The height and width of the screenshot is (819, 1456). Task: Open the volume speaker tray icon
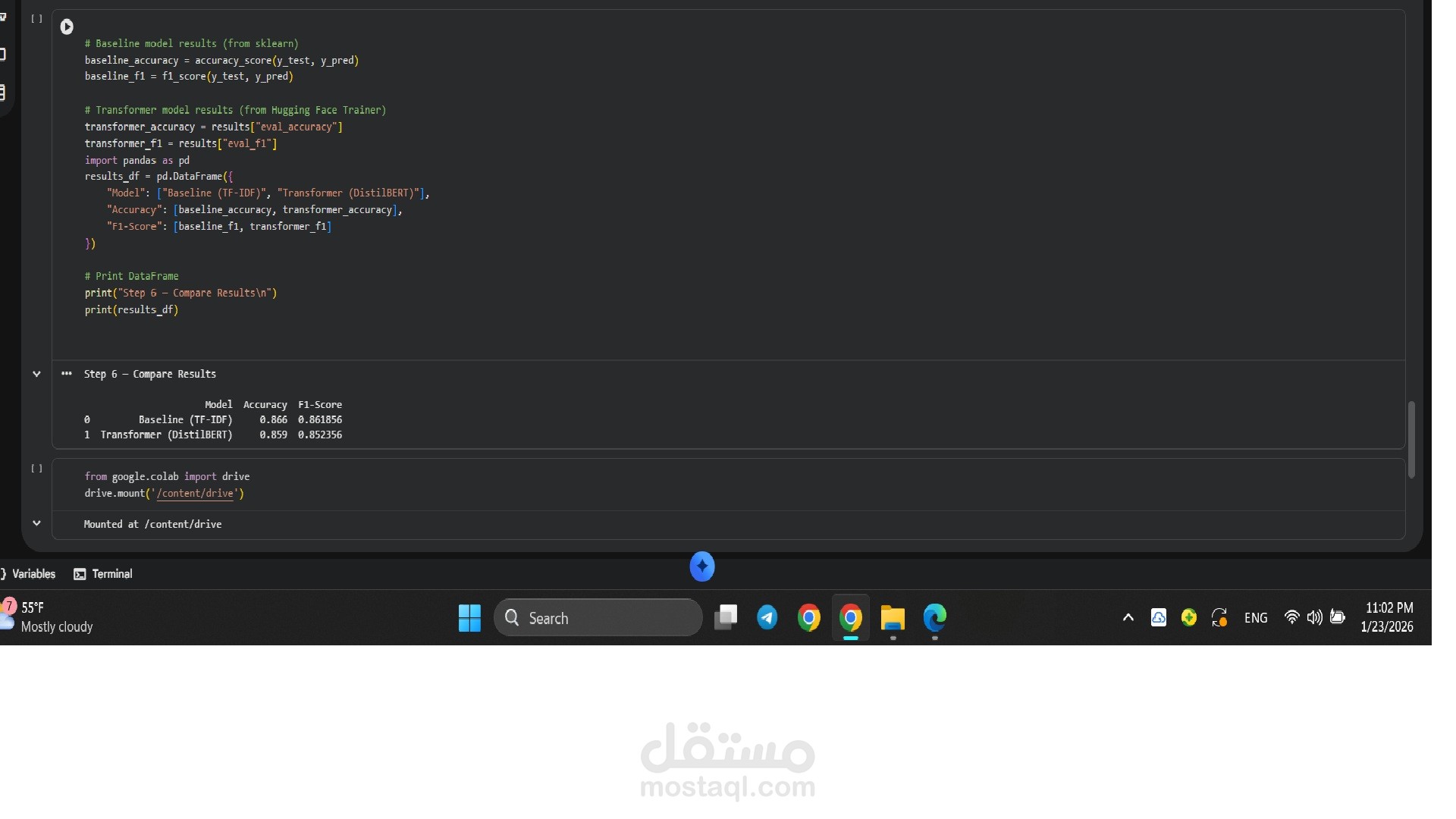pos(1314,617)
